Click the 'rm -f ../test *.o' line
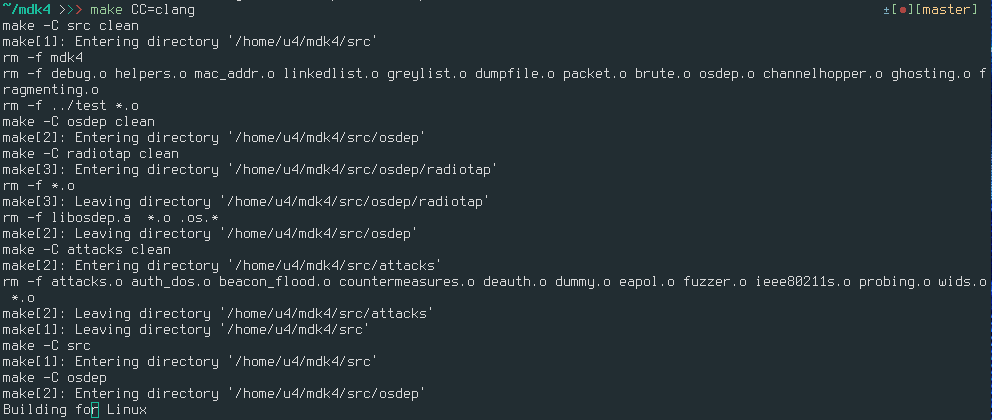 coord(70,106)
